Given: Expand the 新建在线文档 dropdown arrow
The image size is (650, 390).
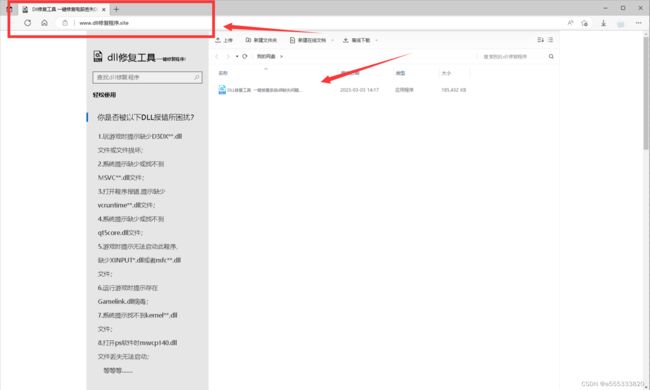Looking at the screenshot, I should [332, 40].
